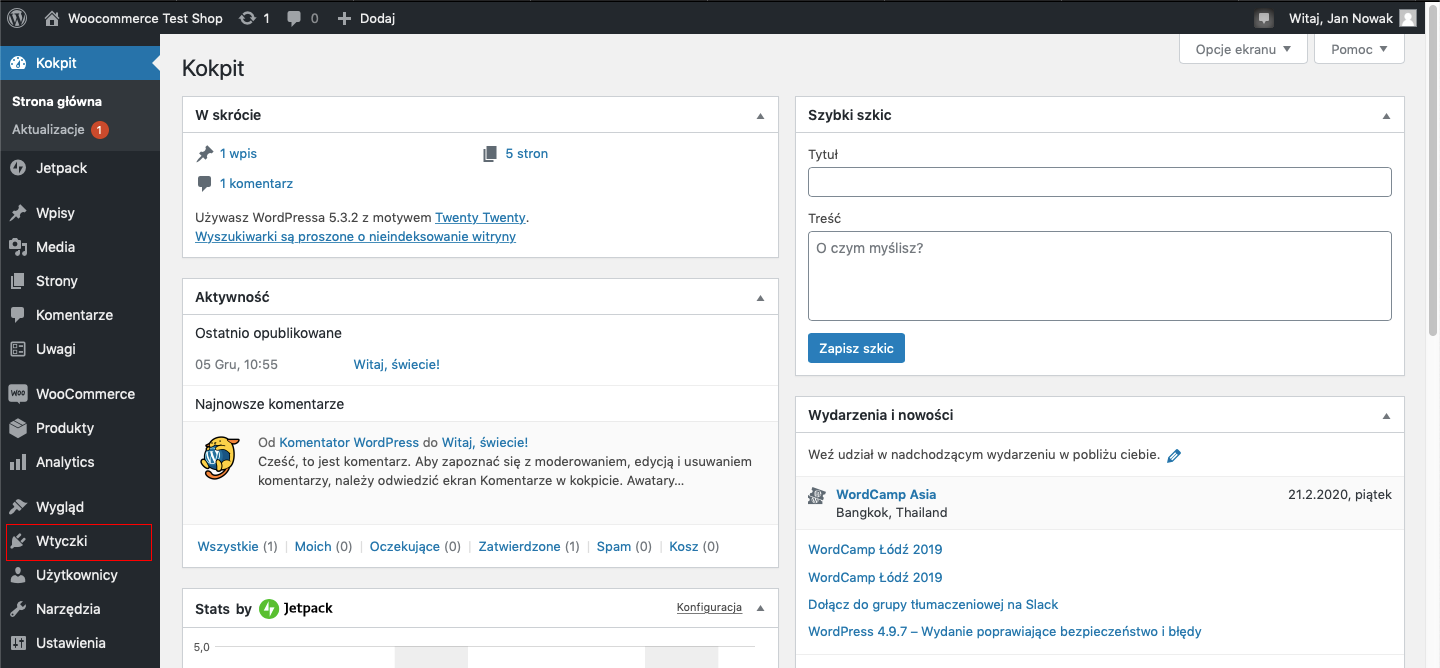Click the Użytkownicy person icon
This screenshot has height=668, width=1440.
tap(18, 575)
